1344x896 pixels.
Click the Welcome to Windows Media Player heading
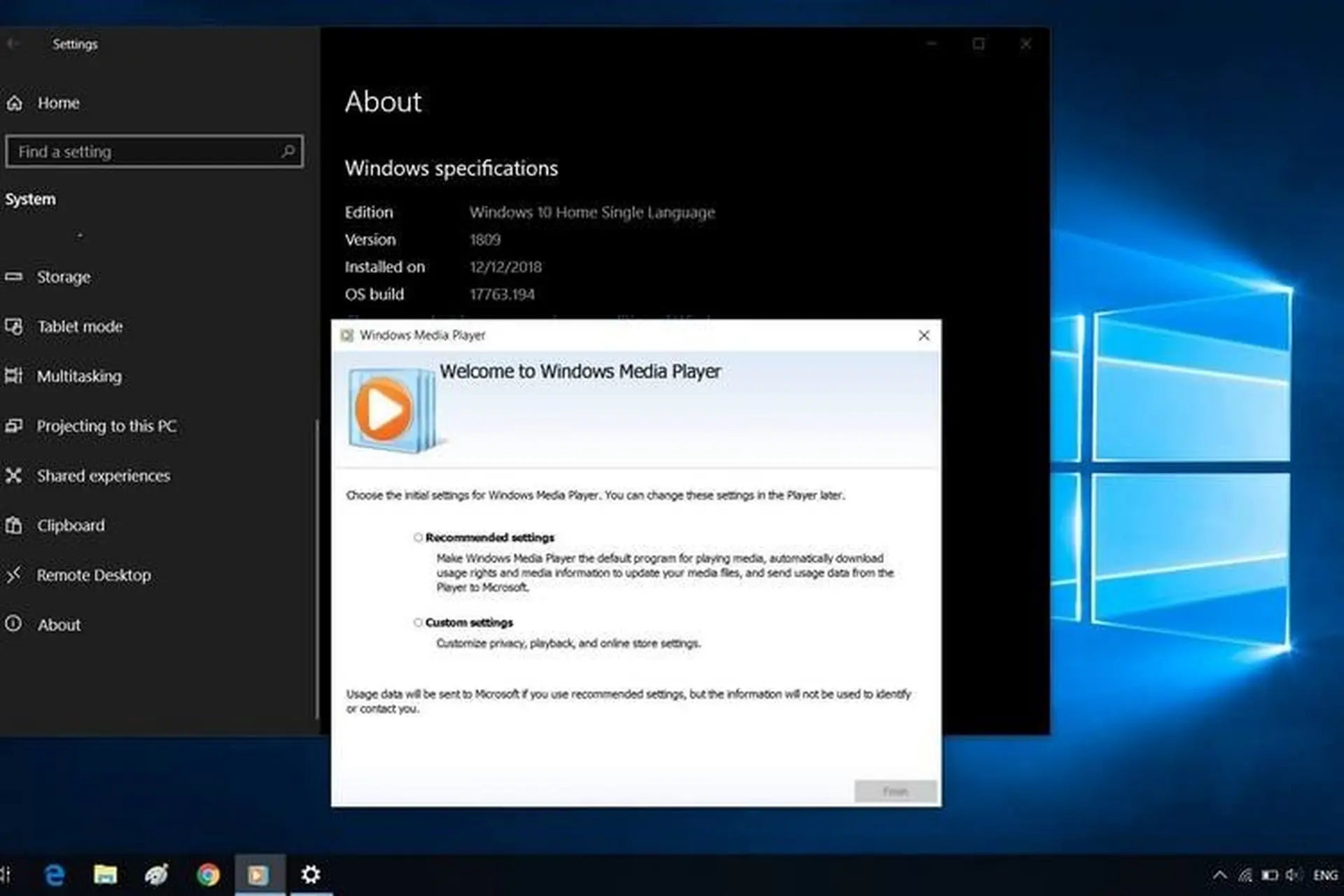(580, 372)
